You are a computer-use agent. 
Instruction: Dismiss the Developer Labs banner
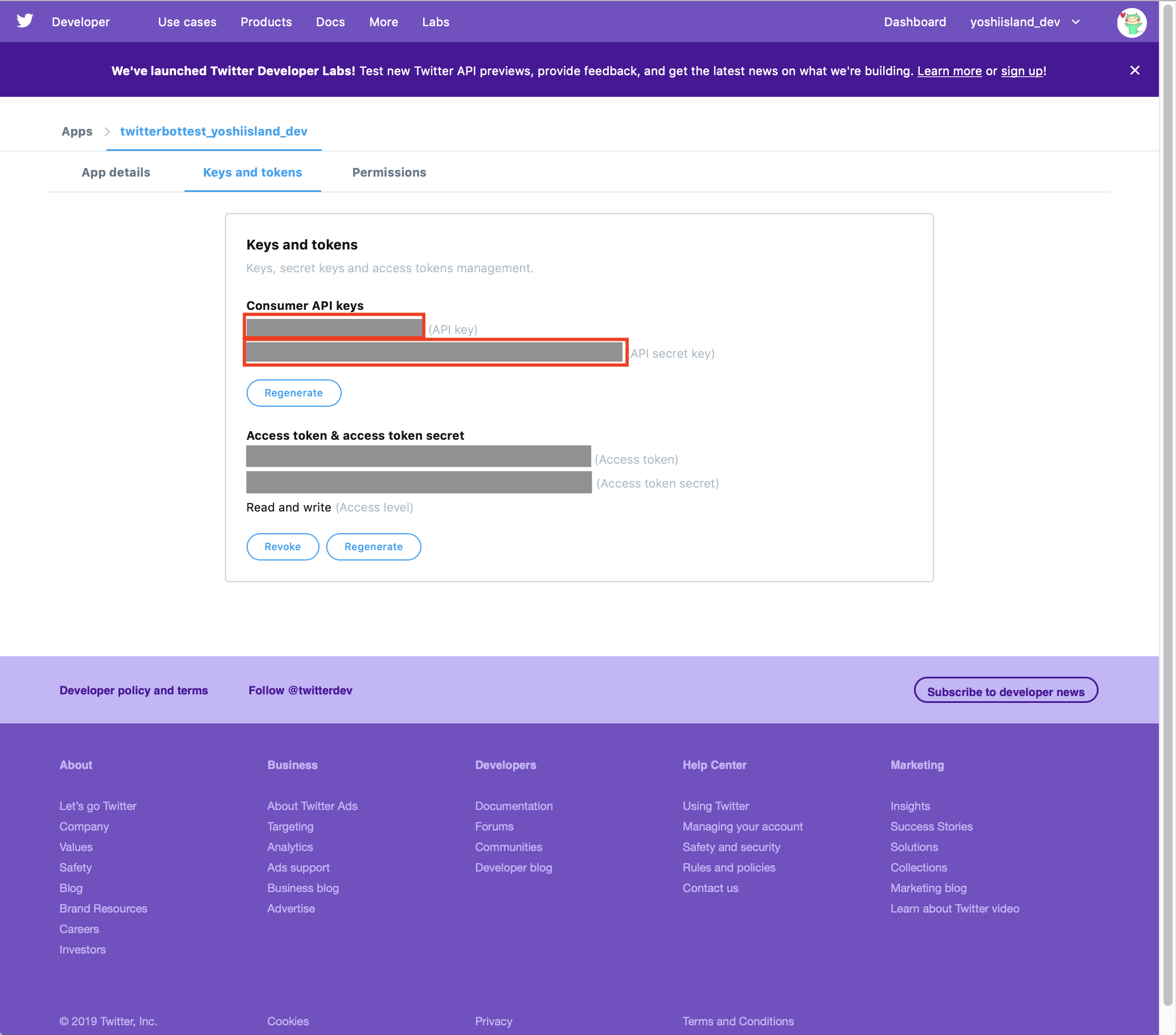click(1134, 70)
